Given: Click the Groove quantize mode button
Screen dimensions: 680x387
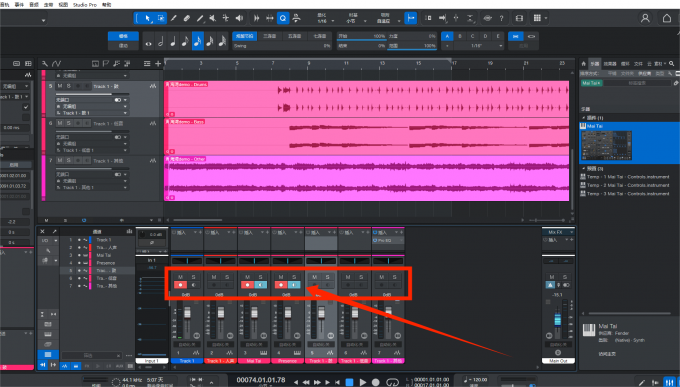Looking at the screenshot, I should 123,46.
